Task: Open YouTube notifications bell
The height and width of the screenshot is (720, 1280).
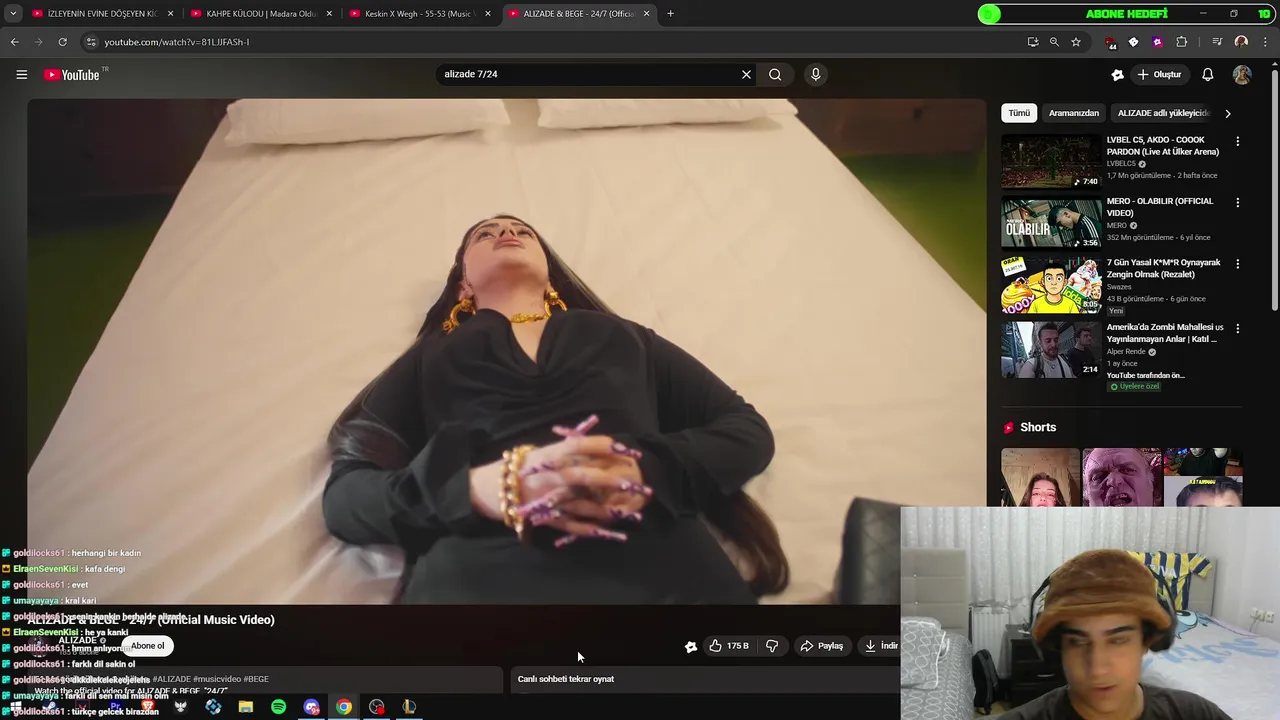Action: 1208,75
